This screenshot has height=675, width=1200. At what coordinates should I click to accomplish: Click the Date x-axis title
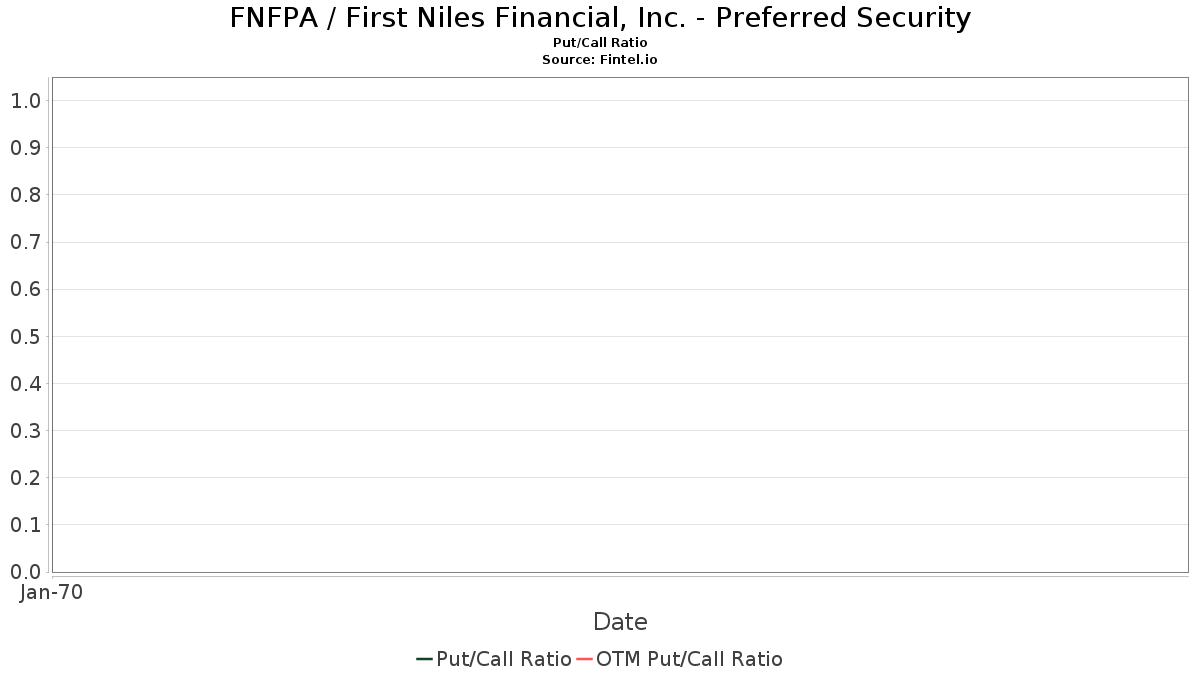tap(620, 622)
